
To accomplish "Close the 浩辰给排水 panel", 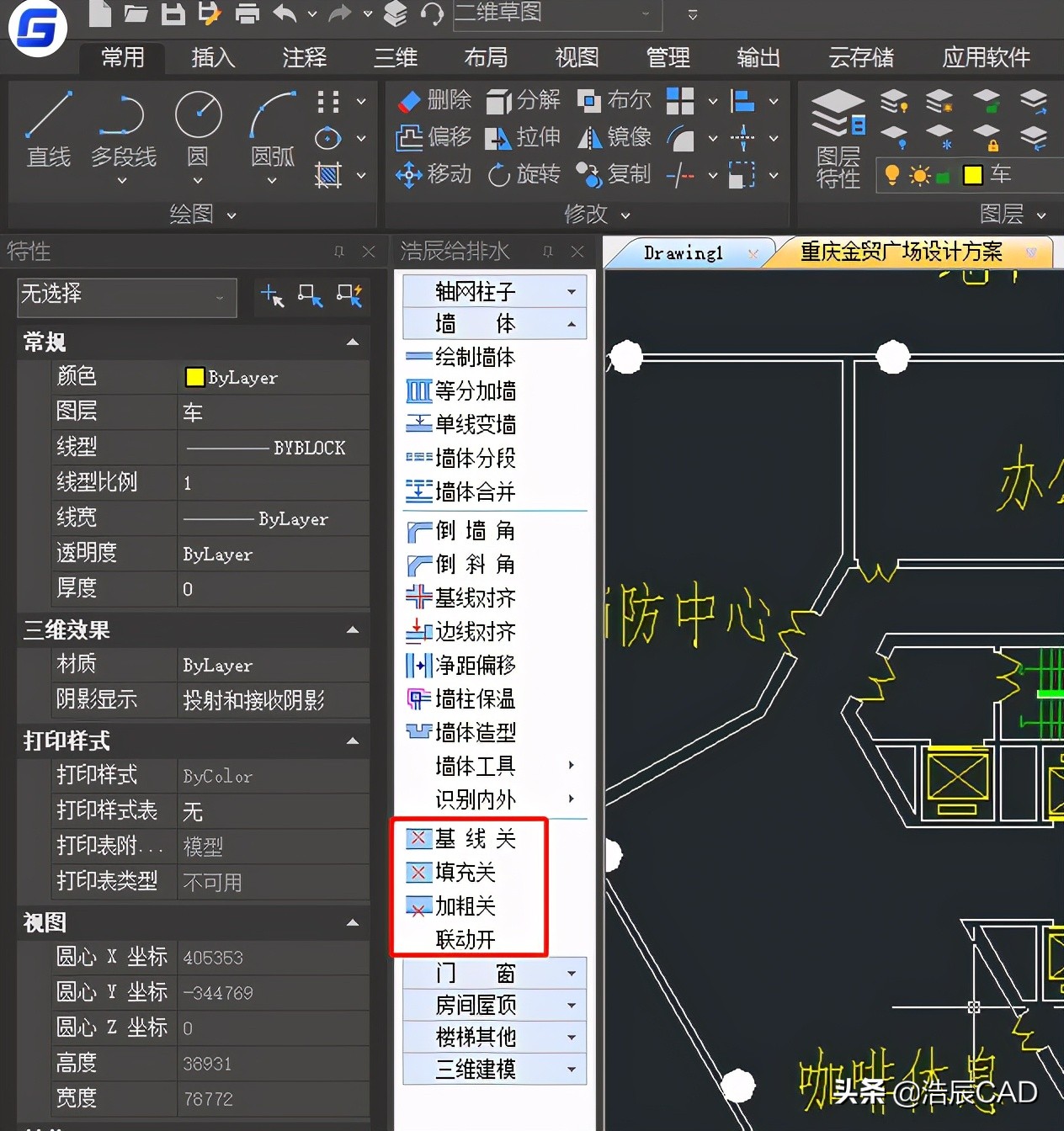I will click(x=577, y=252).
